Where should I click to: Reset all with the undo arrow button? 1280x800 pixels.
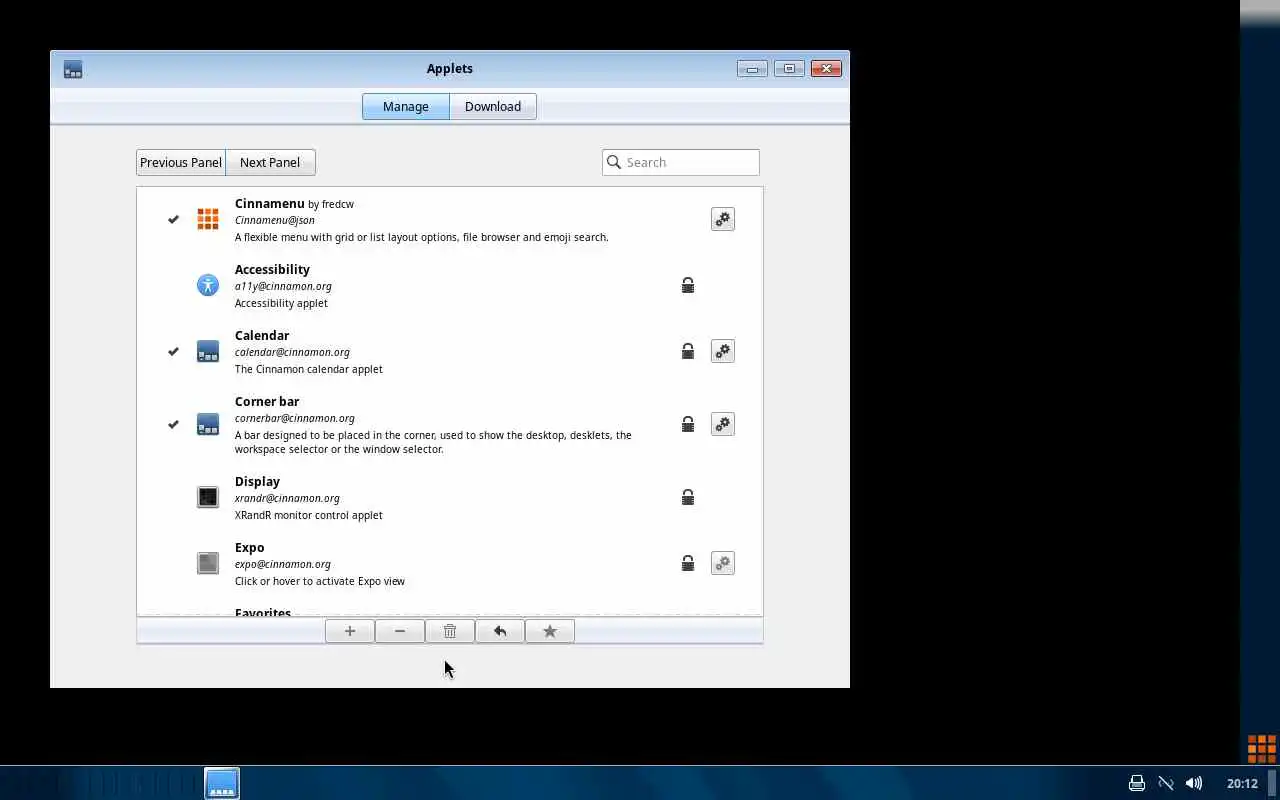click(500, 631)
